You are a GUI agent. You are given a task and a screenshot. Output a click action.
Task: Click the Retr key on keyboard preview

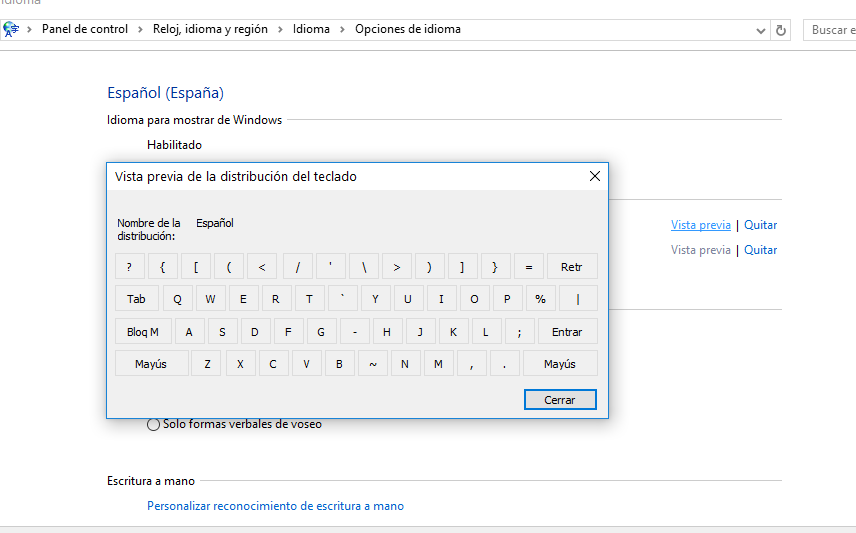[572, 266]
